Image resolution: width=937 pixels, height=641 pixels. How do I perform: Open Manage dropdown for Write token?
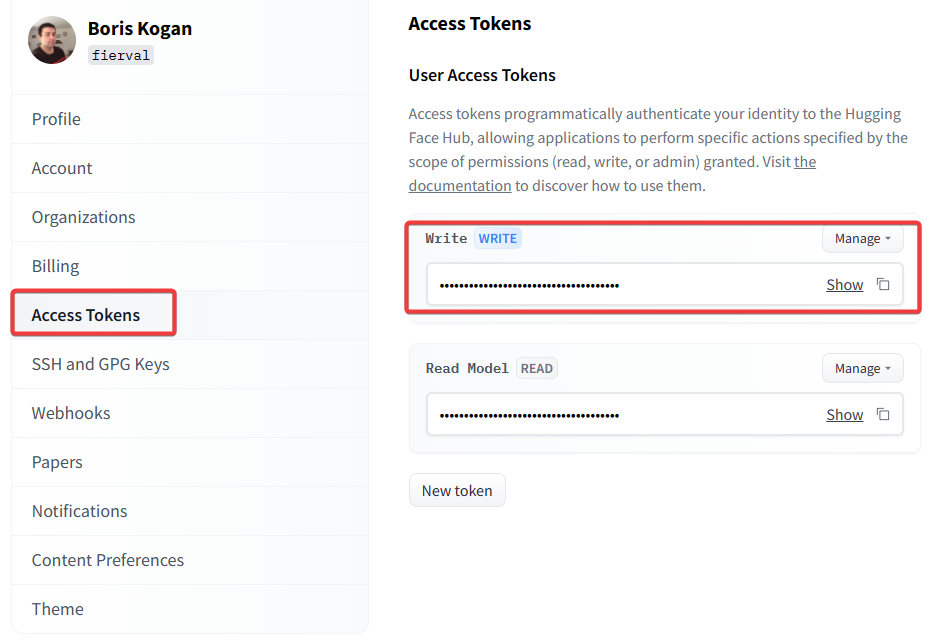tap(862, 239)
